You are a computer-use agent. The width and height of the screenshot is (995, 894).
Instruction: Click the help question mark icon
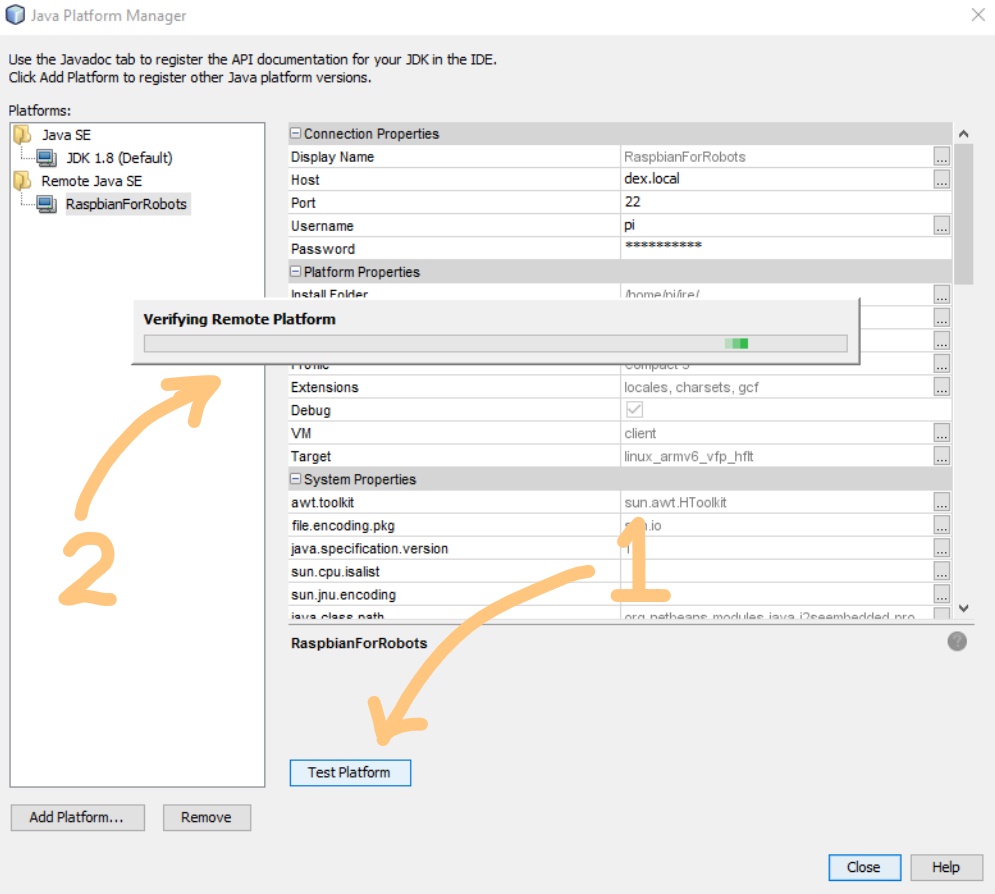[x=957, y=641]
